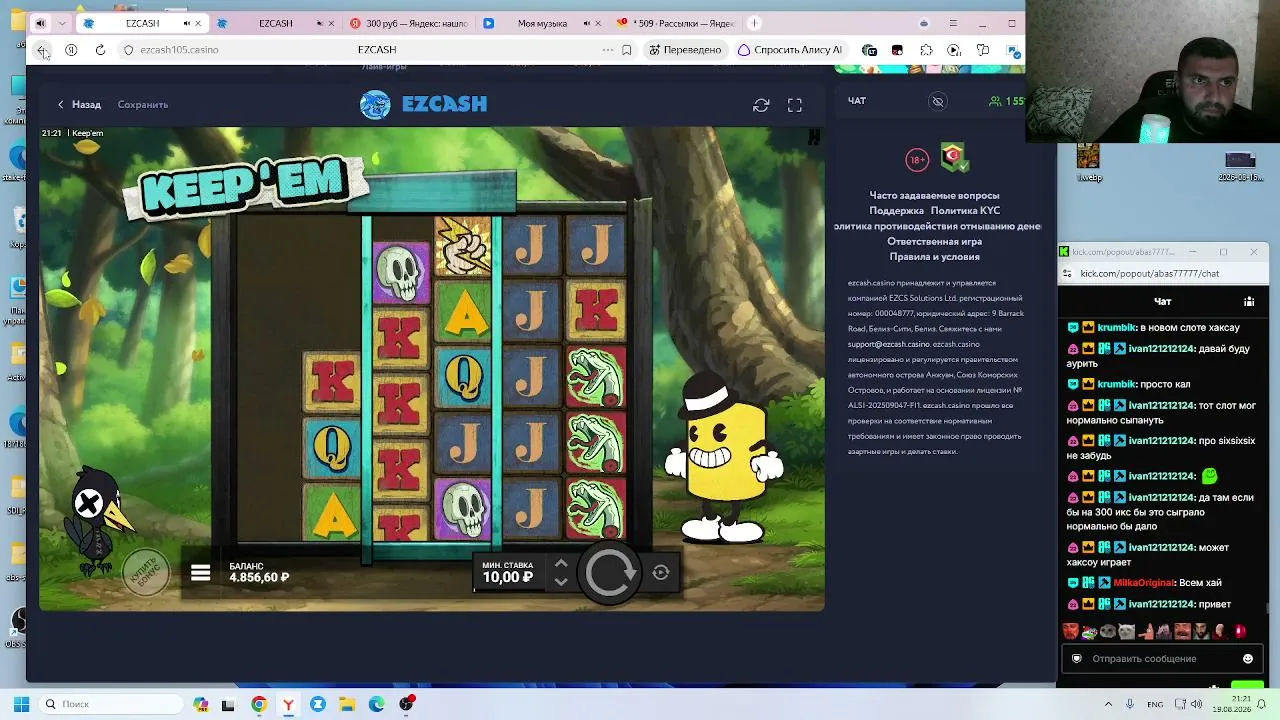Open the game hamburger menu
The image size is (1280, 720).
[x=201, y=573]
